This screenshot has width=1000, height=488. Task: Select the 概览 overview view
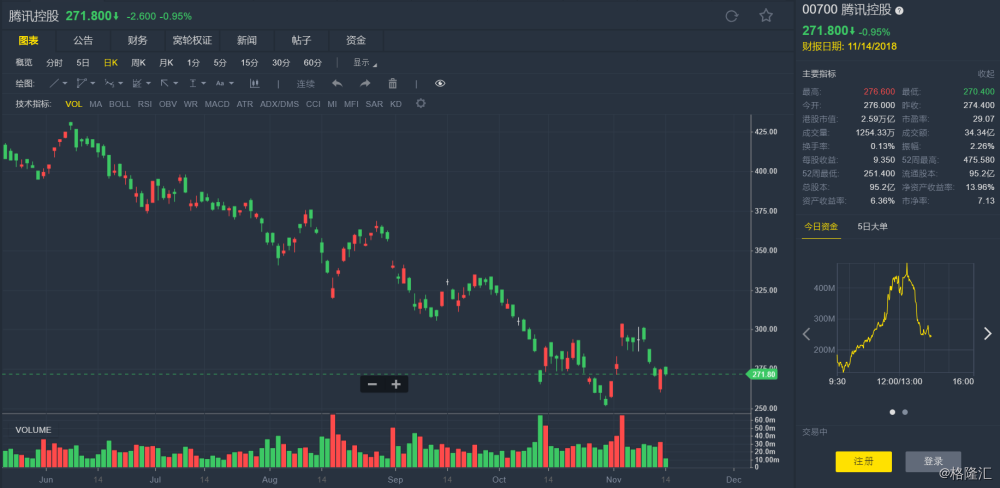[24, 63]
